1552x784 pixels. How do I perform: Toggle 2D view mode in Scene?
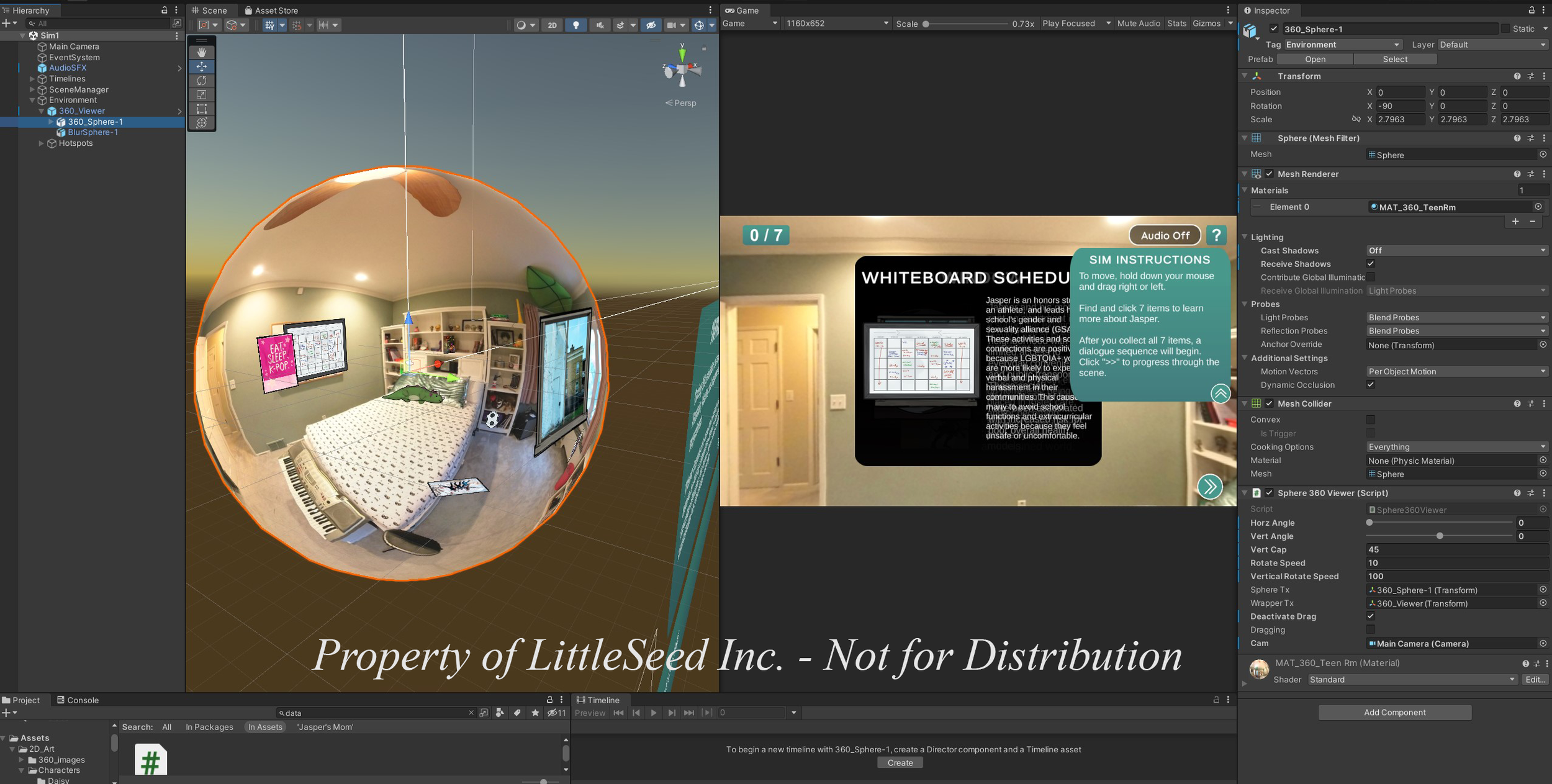pyautogui.click(x=552, y=25)
